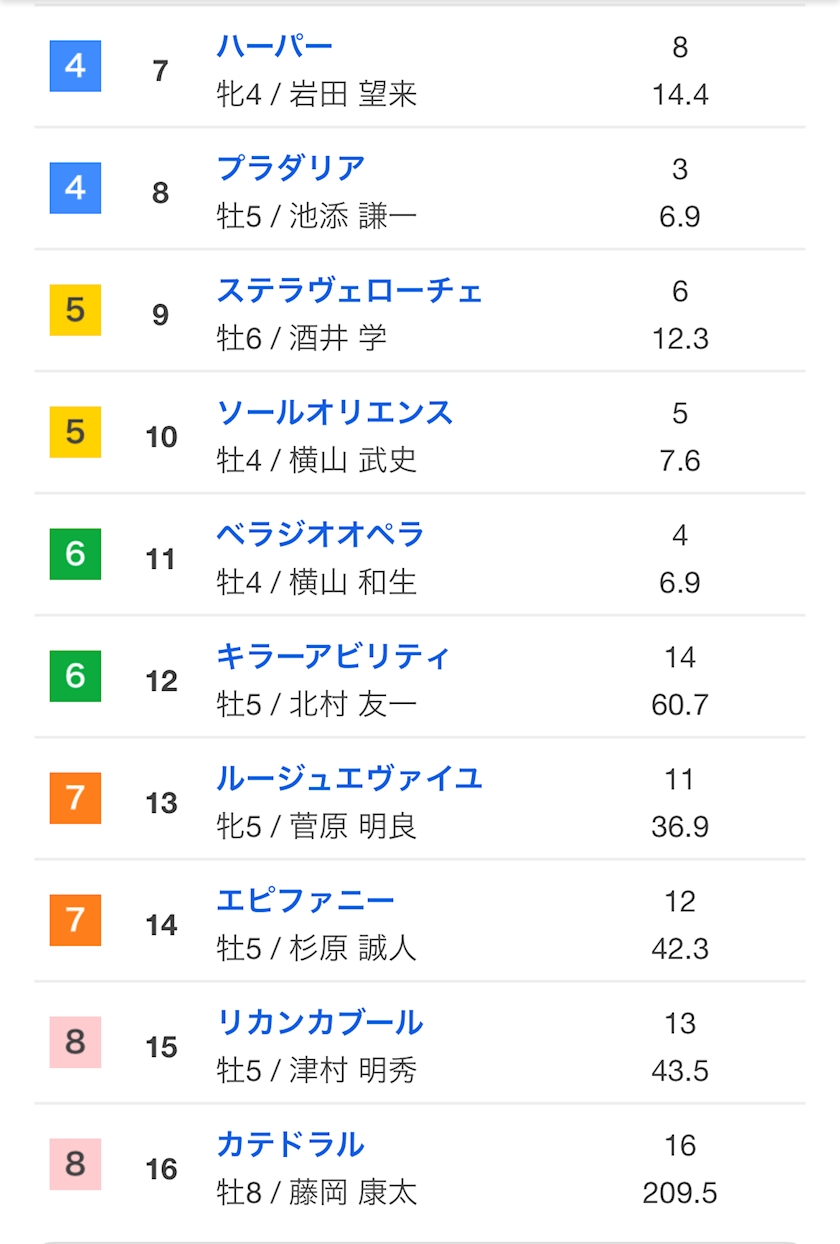This screenshot has width=840, height=1244.
Task: Open リカンカブール horse details
Action: tap(320, 1022)
